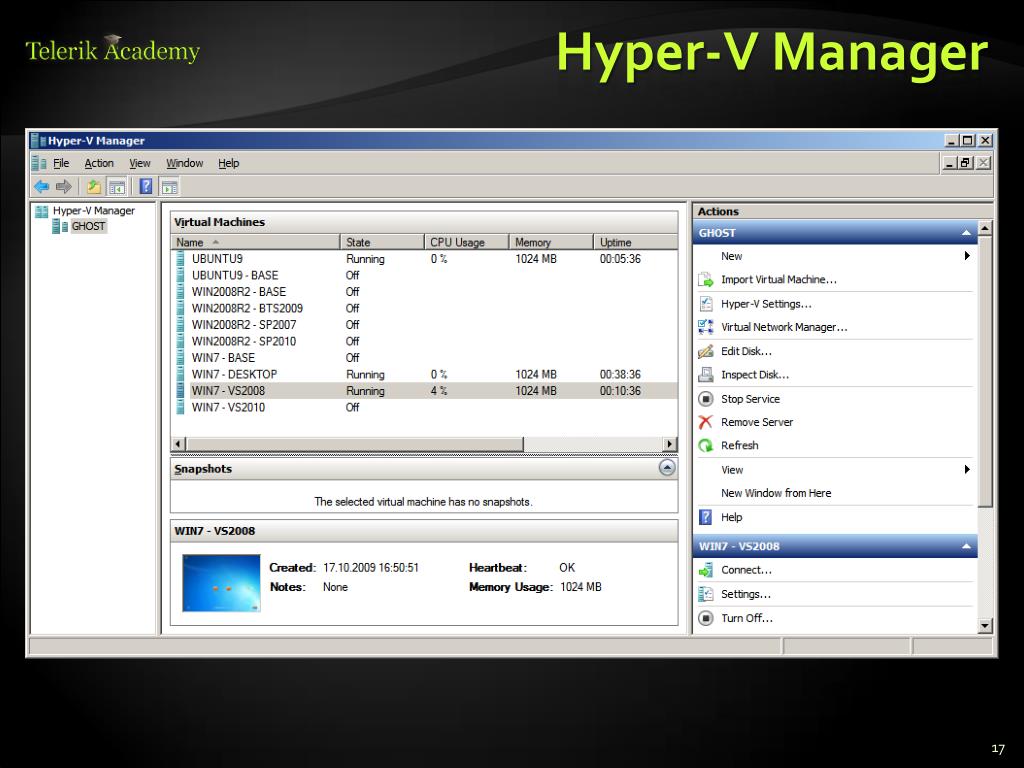Select the WIN7 - VS2008 row name

click(228, 391)
